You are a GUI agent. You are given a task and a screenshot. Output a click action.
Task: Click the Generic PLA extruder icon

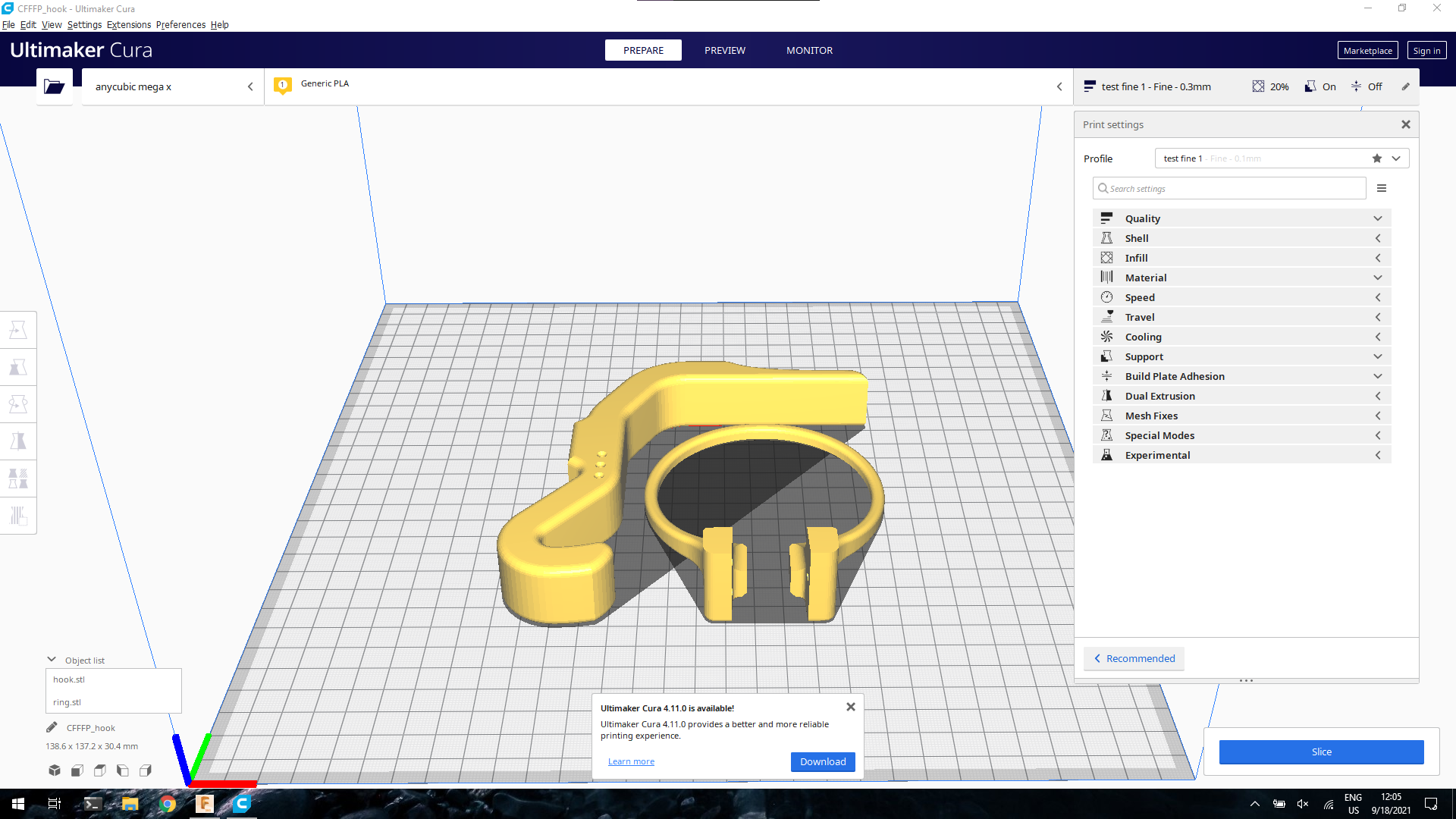283,86
